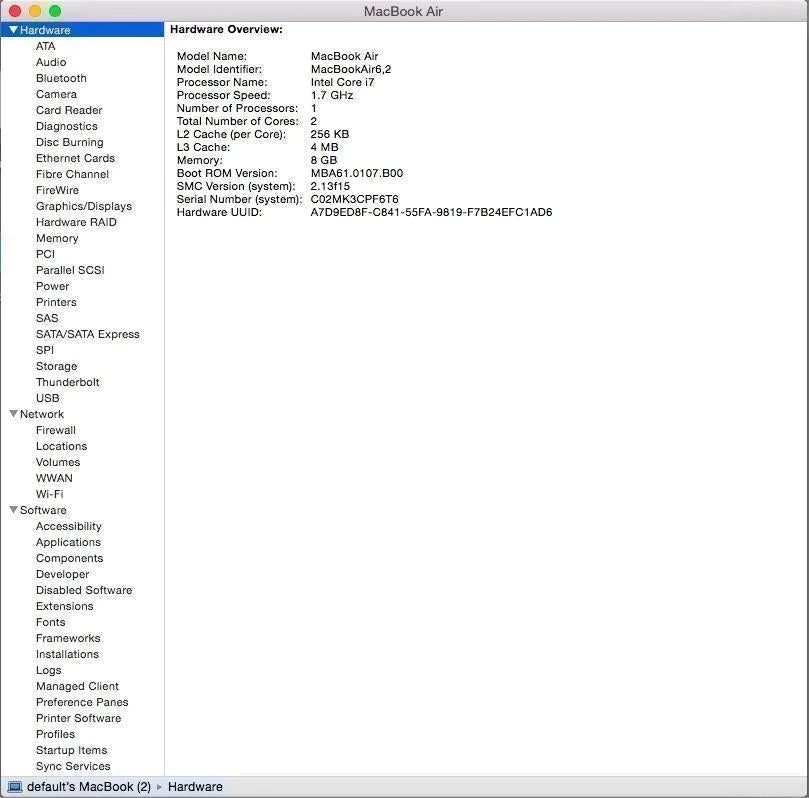
Task: Collapse the Network disclosure triangle
Action: (13, 414)
